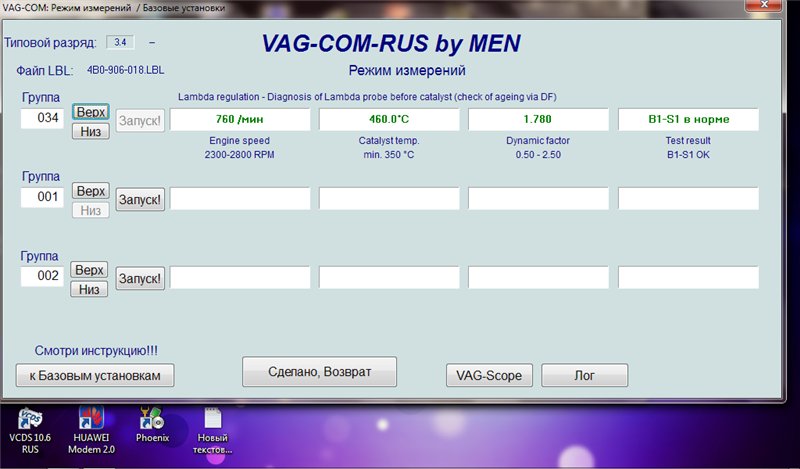Click the Лог button
The height and width of the screenshot is (469, 800).
coord(585,376)
